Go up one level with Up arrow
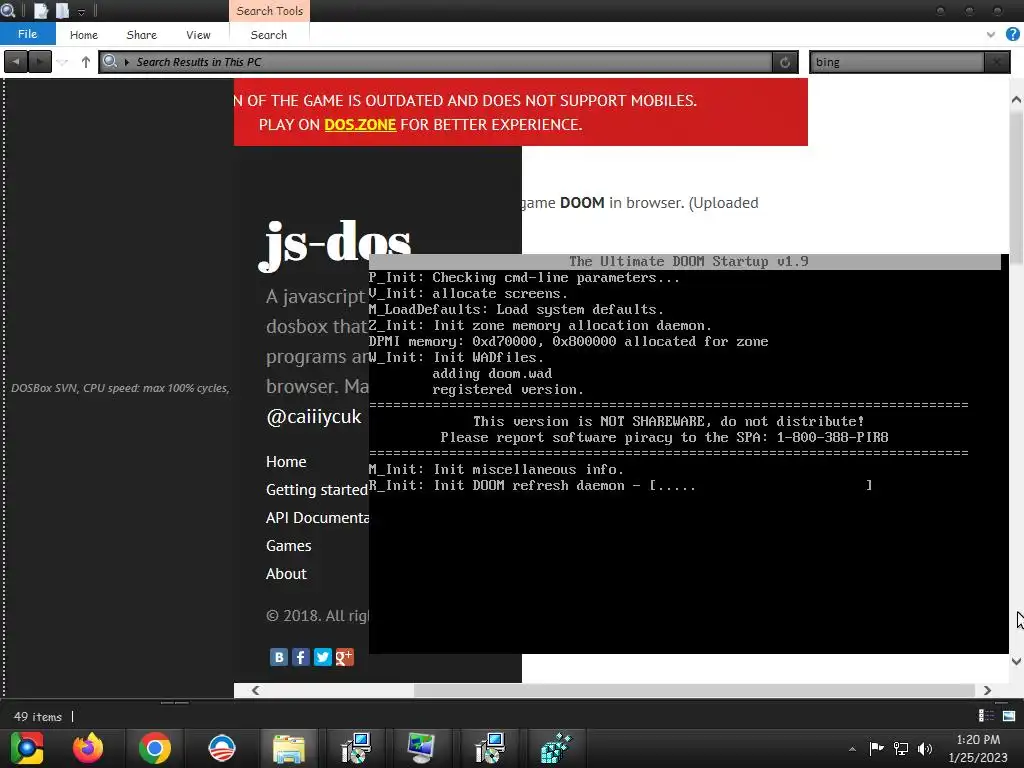The width and height of the screenshot is (1024, 768). pyautogui.click(x=86, y=62)
